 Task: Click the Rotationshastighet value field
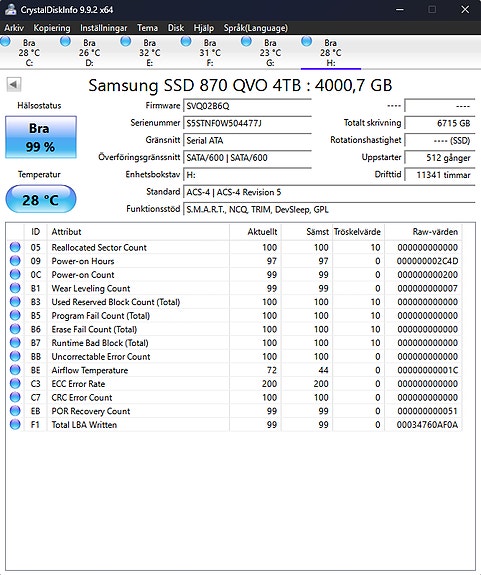(x=440, y=140)
